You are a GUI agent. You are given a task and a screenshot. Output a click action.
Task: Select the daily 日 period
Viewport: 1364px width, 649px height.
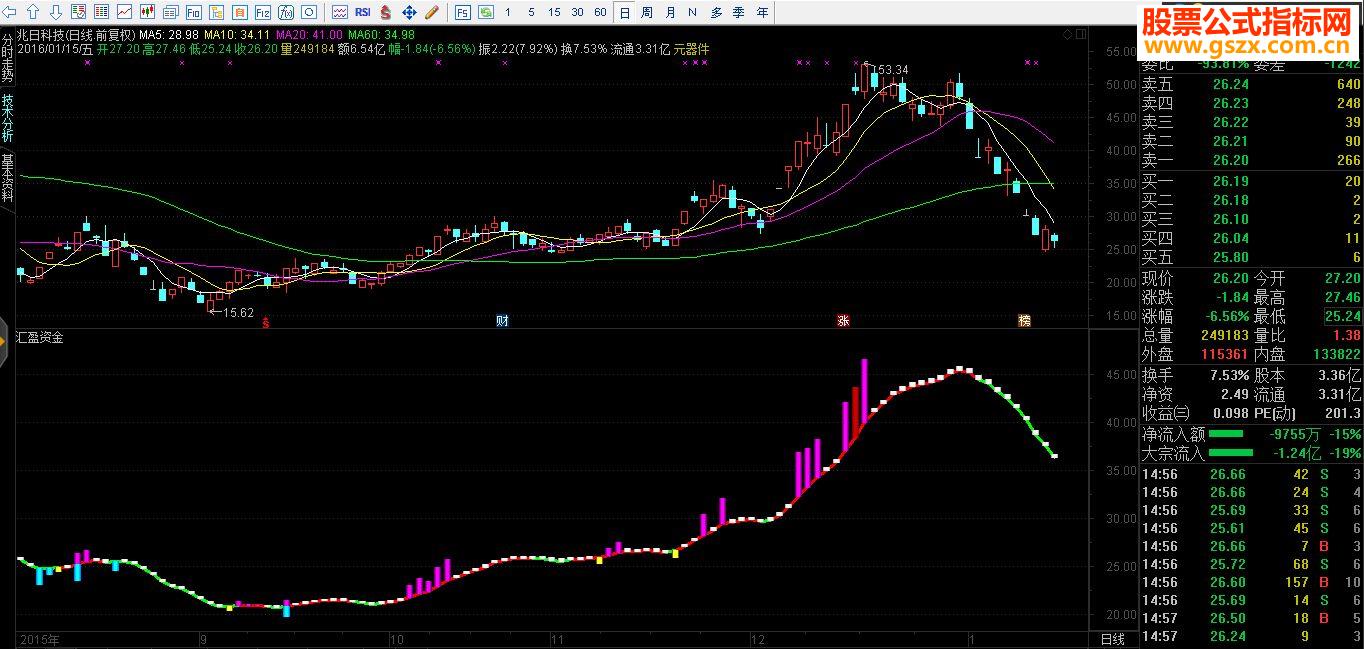pyautogui.click(x=624, y=12)
